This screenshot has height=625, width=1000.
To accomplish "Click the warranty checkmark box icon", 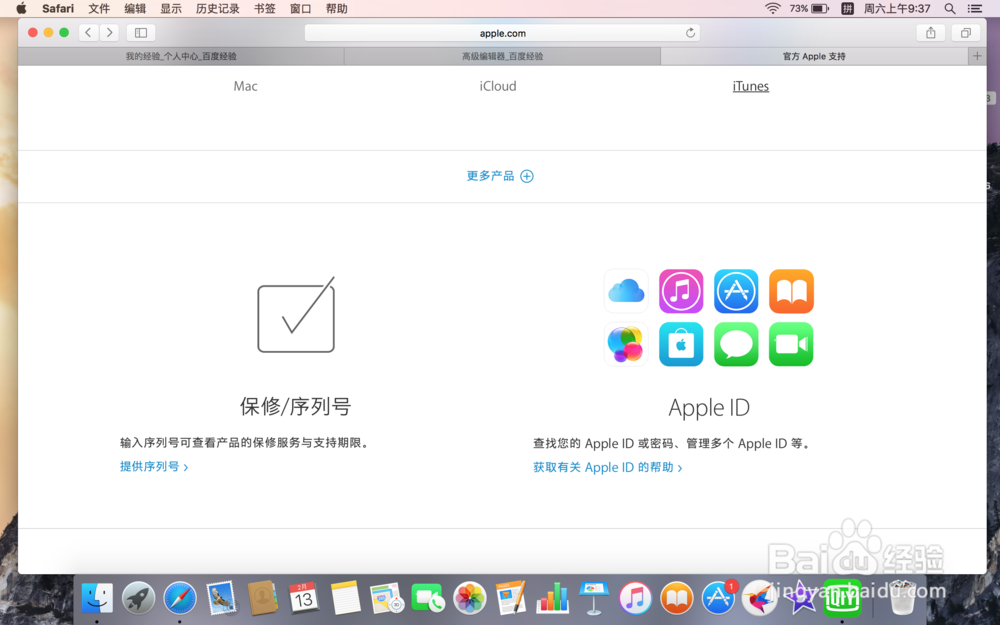I will 296,315.
